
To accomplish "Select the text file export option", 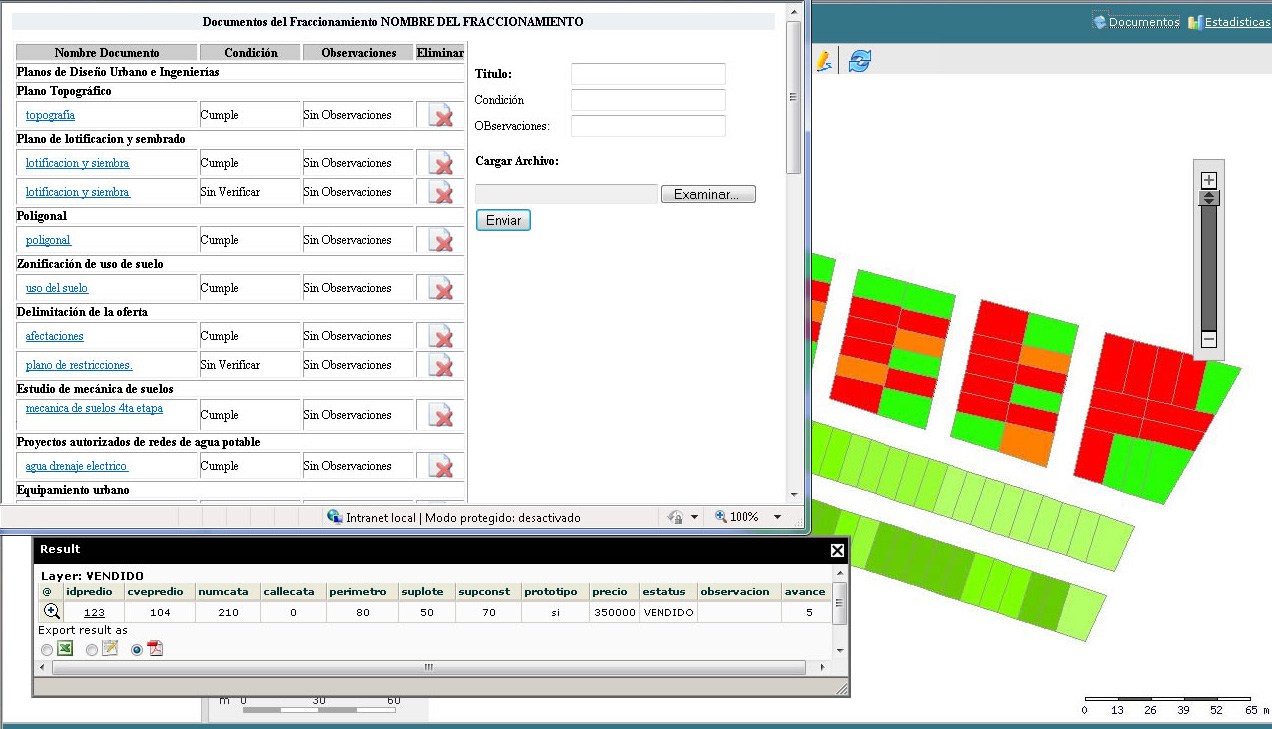I will [x=92, y=650].
